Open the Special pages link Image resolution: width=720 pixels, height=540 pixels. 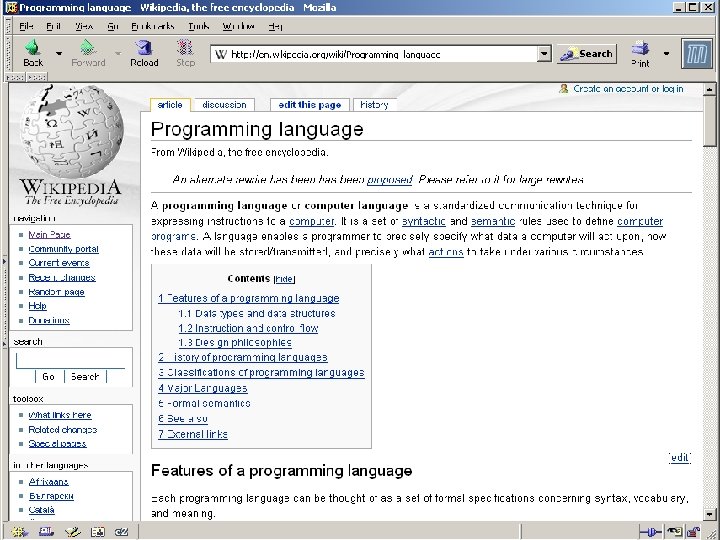pyautogui.click(x=57, y=444)
